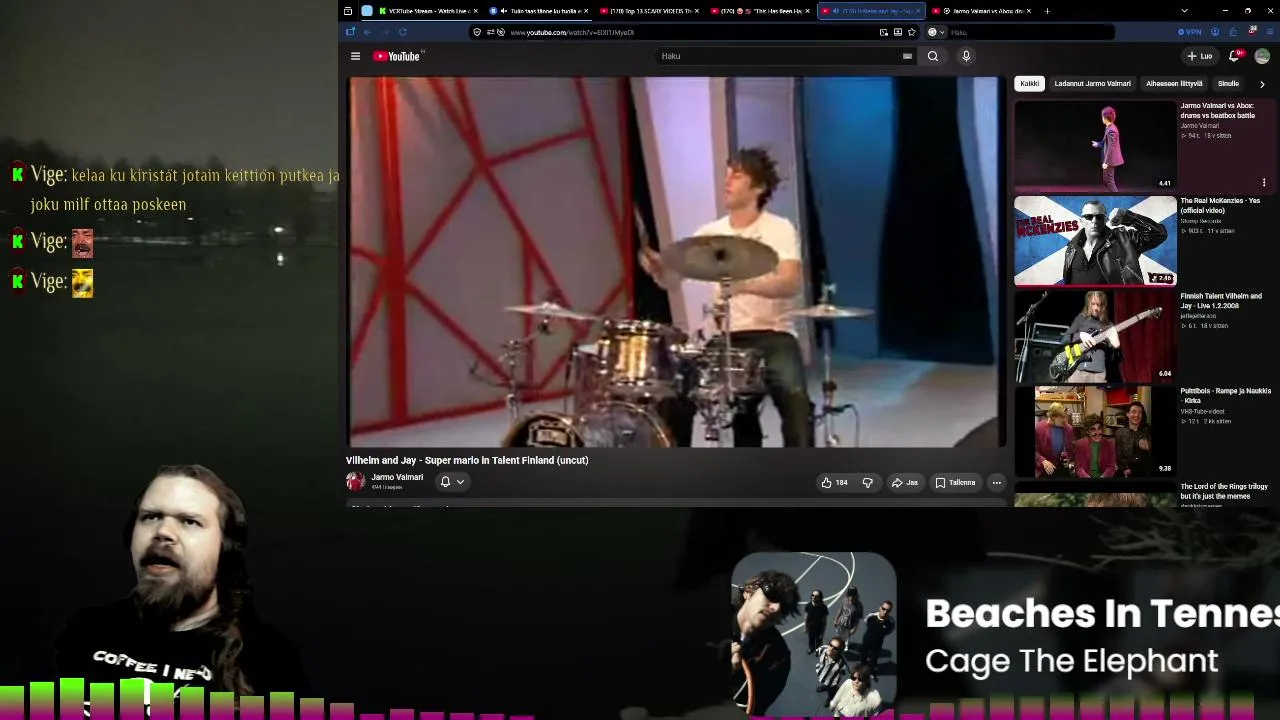This screenshot has height=720, width=1280.
Task: Open the Jarmo Valmari channel name link
Action: click(397, 477)
